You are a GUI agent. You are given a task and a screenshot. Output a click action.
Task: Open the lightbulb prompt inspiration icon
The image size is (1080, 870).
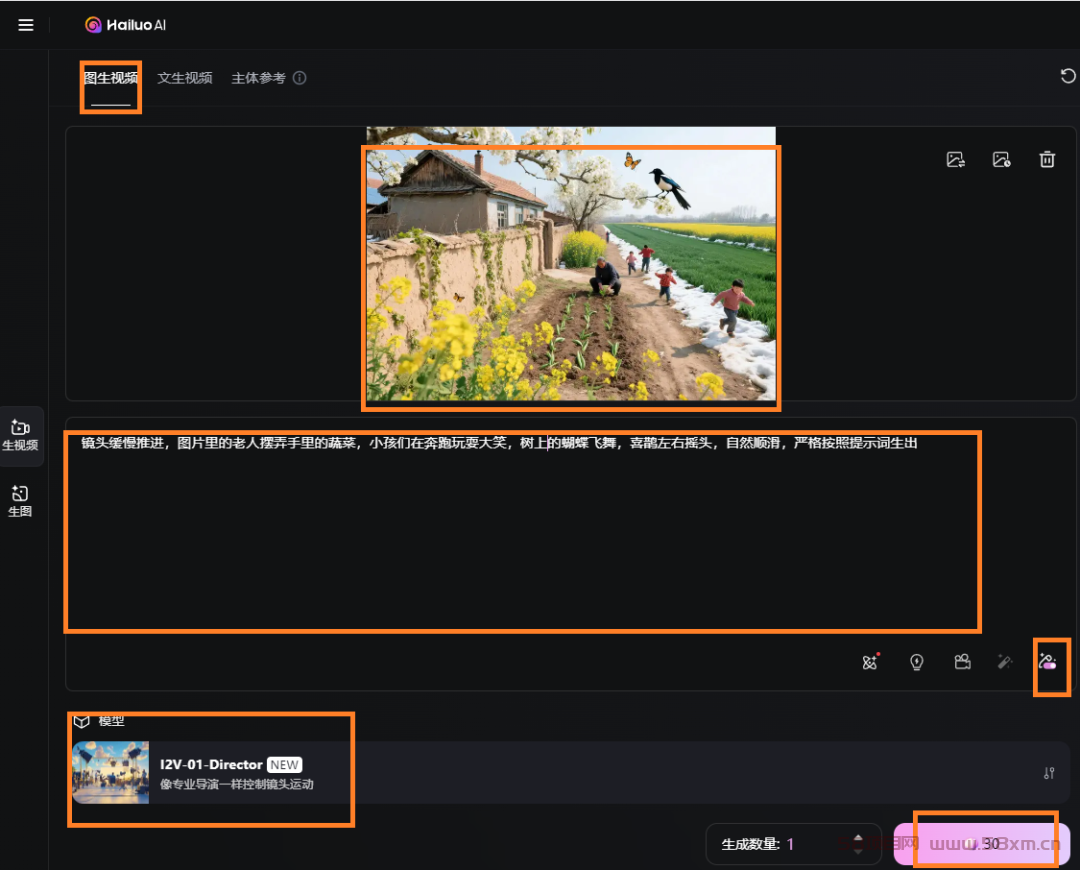pos(916,662)
